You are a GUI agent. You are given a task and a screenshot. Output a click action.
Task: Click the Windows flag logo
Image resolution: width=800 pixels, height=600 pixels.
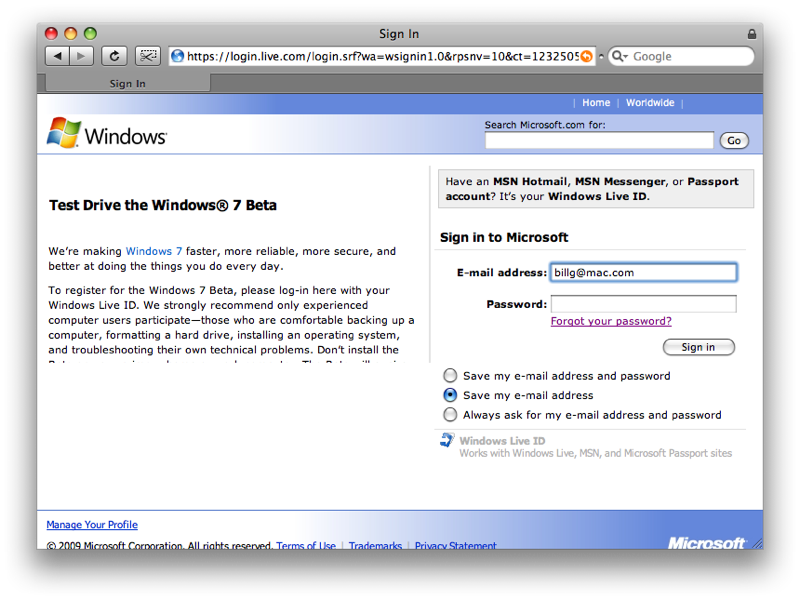(64, 133)
